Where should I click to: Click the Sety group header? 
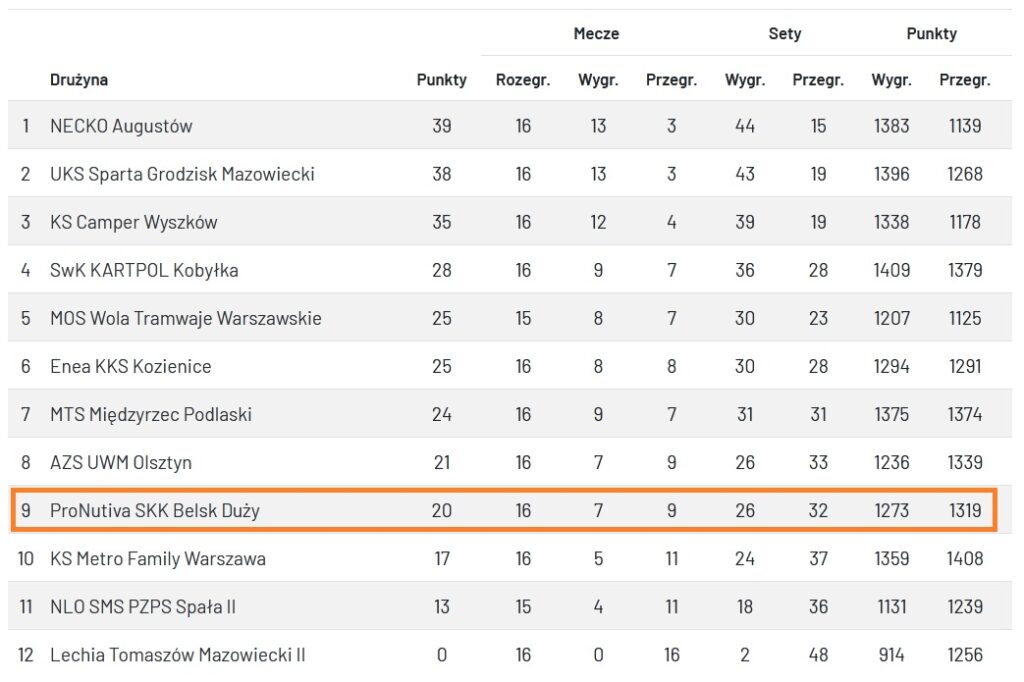[784, 34]
